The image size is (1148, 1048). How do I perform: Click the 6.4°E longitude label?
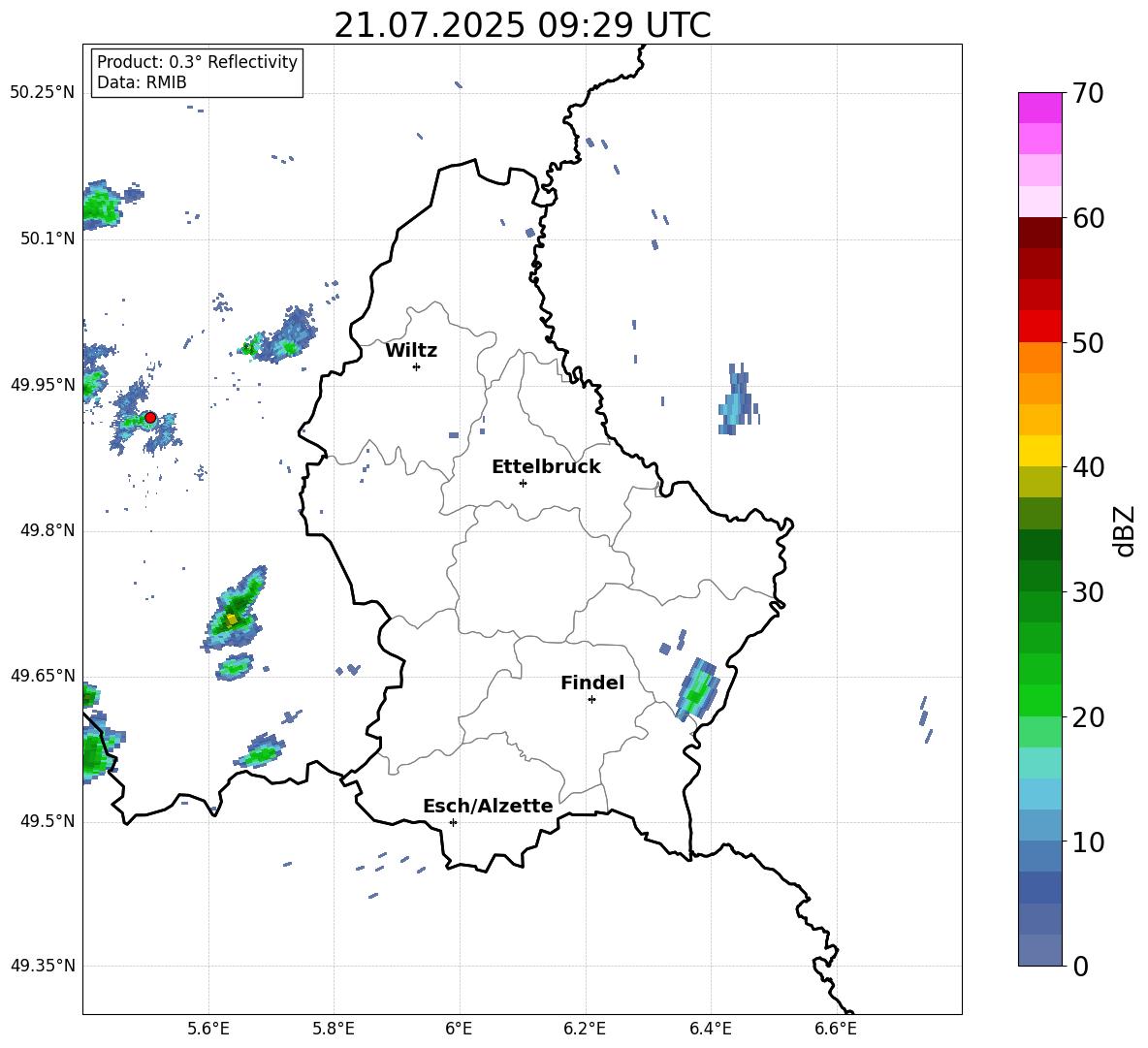[x=710, y=1029]
